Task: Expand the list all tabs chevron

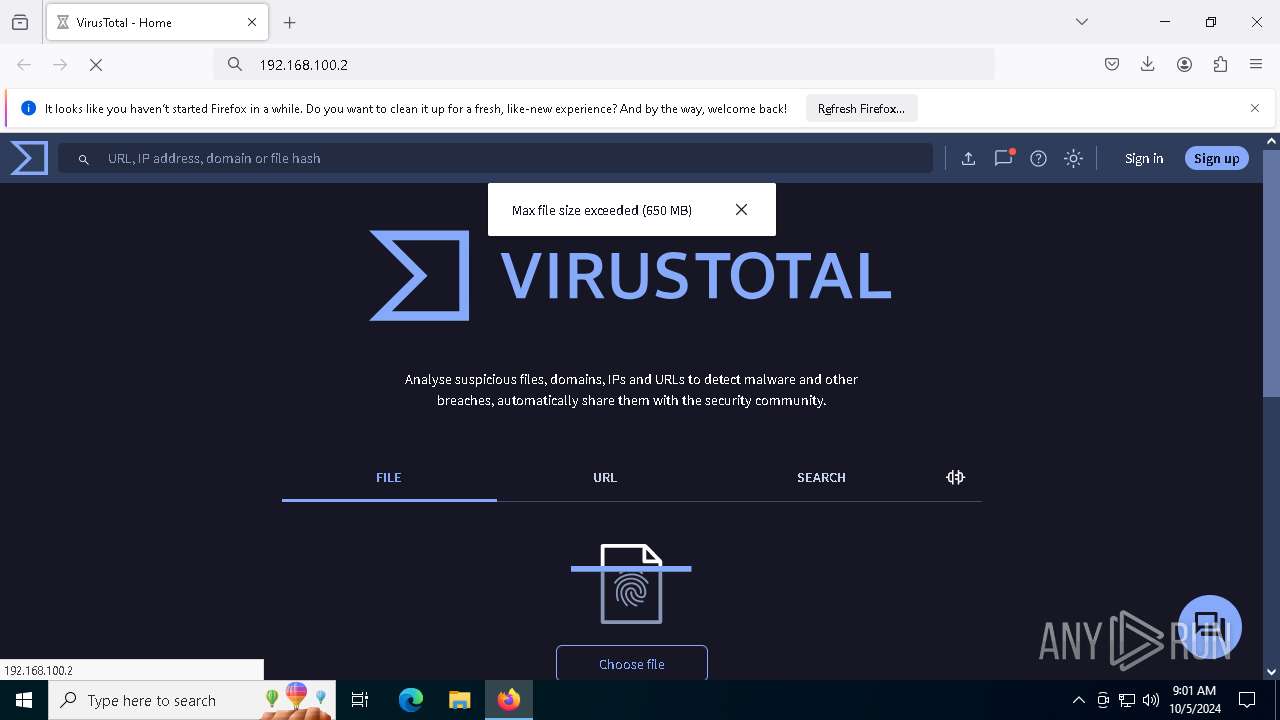Action: (x=1081, y=22)
